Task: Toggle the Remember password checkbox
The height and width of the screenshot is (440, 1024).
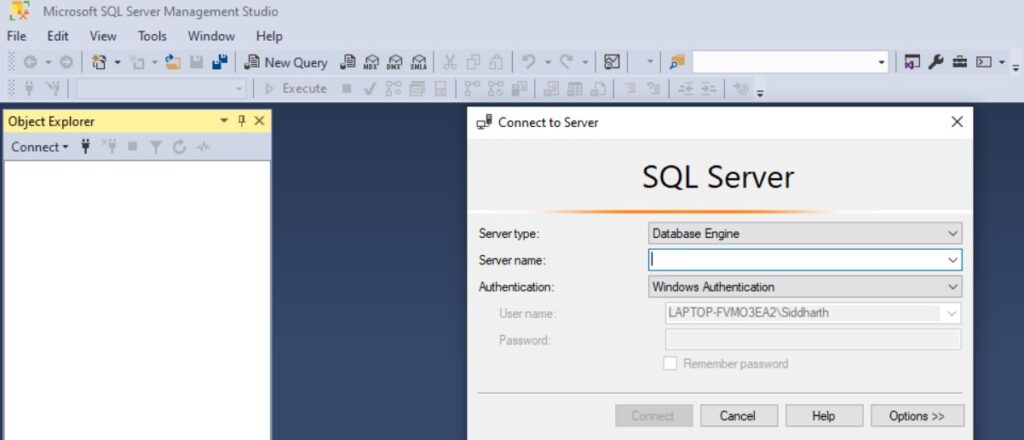Action: (x=670, y=364)
